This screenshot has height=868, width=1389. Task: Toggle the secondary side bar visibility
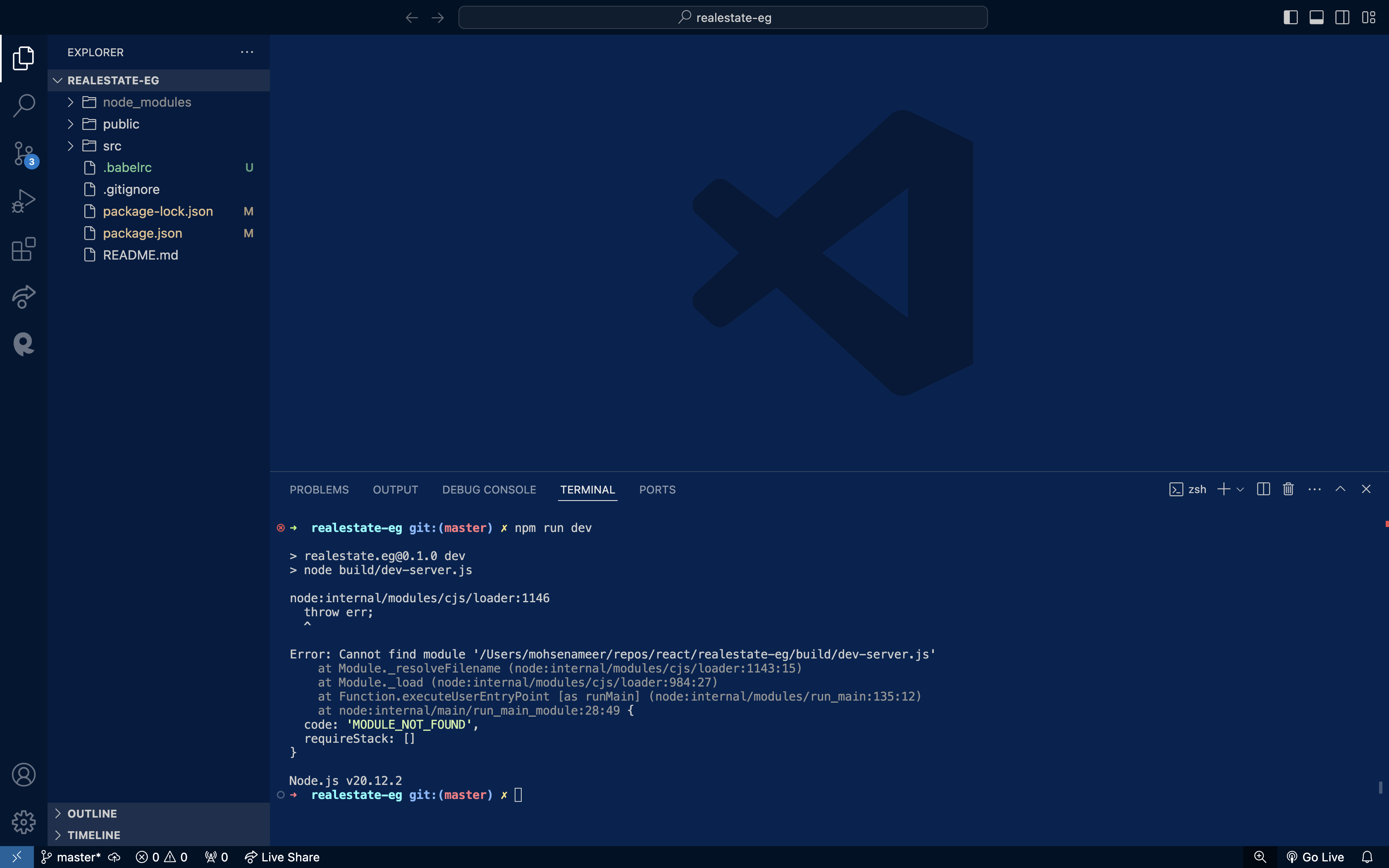tap(1343, 18)
